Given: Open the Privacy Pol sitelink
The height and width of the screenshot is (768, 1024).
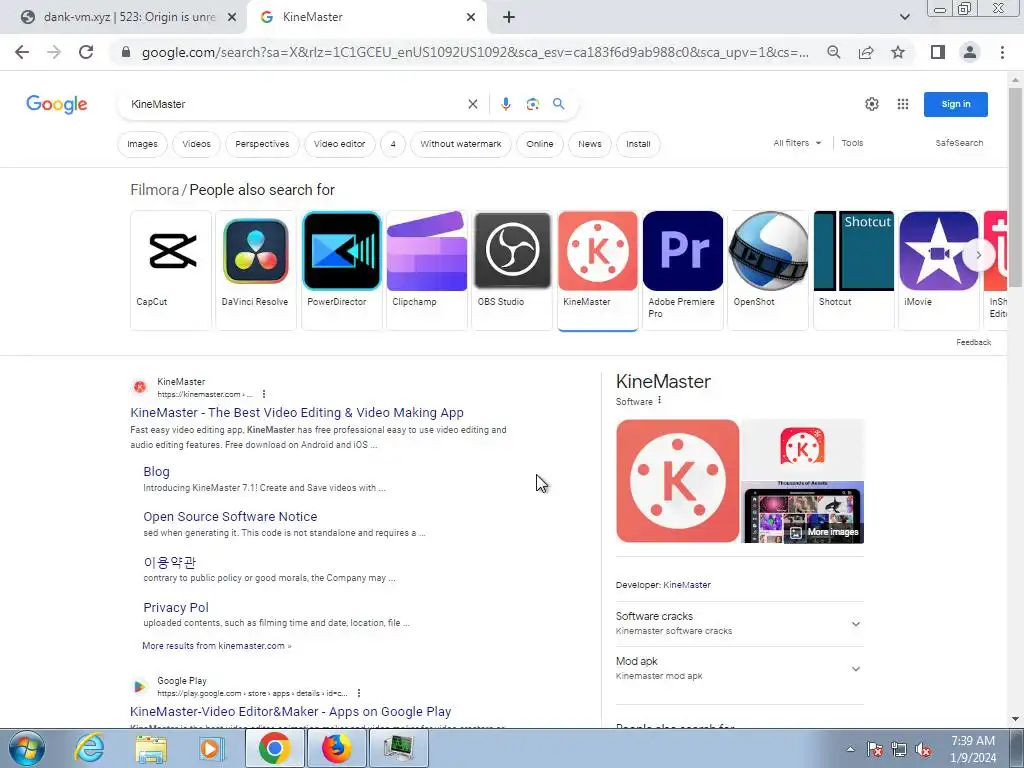Looking at the screenshot, I should pos(176,607).
